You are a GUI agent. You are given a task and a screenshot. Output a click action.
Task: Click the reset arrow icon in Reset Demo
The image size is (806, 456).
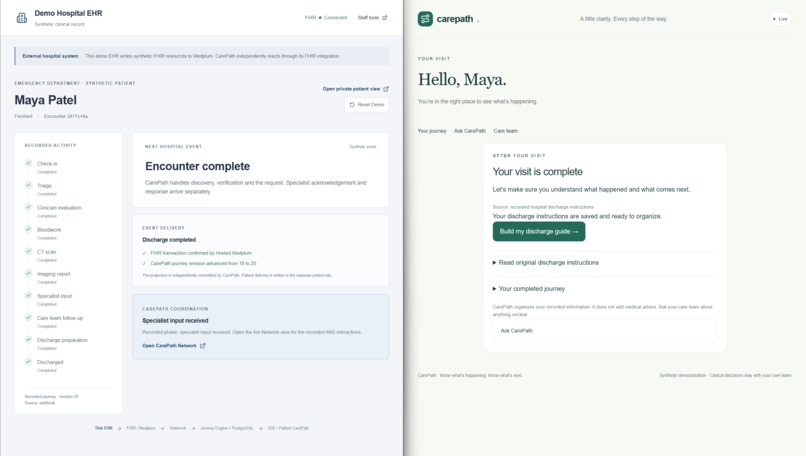click(x=352, y=104)
